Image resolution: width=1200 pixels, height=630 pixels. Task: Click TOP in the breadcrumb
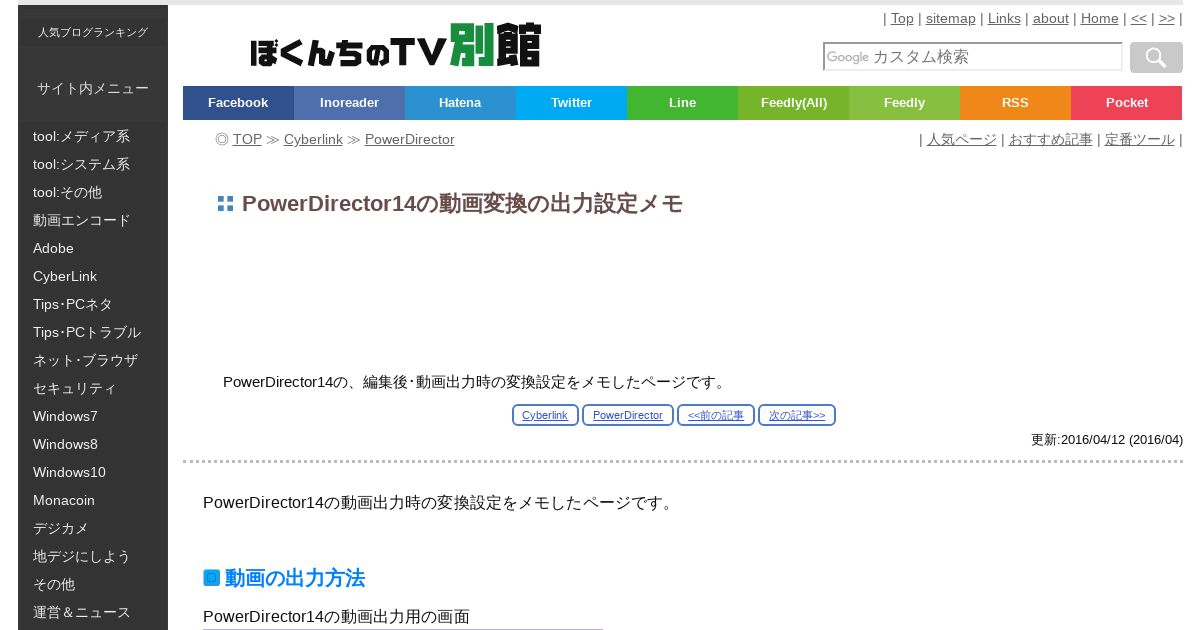pyautogui.click(x=247, y=139)
